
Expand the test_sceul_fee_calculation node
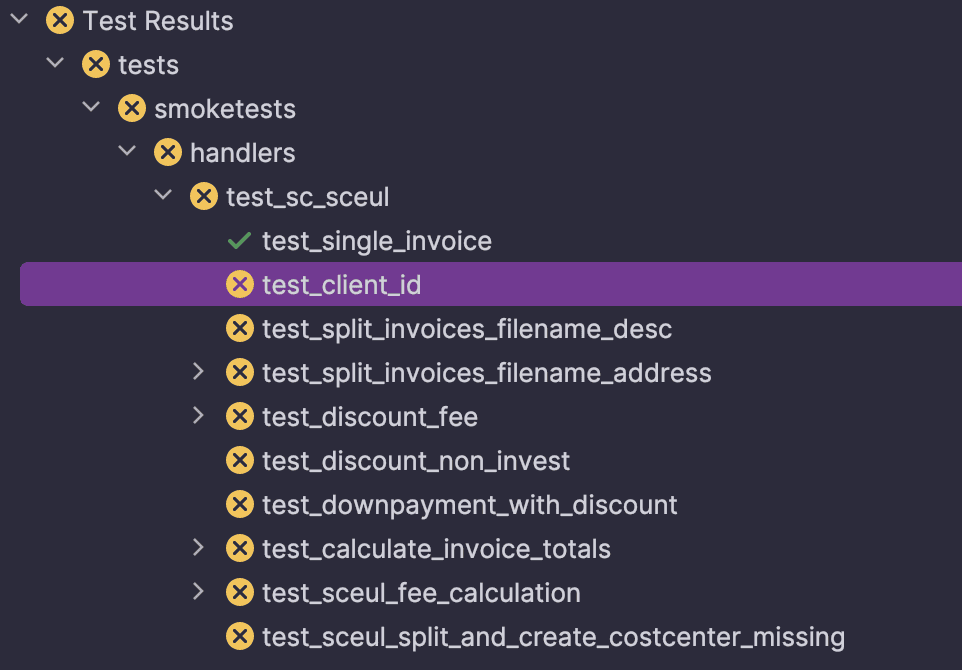tap(198, 592)
